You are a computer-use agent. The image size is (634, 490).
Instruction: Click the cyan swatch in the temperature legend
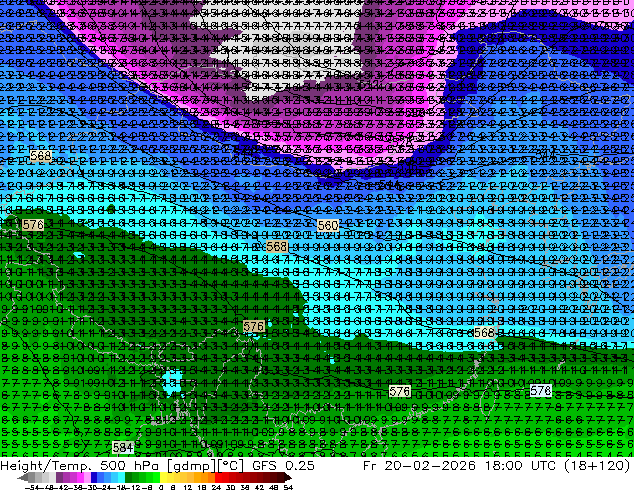121,478
